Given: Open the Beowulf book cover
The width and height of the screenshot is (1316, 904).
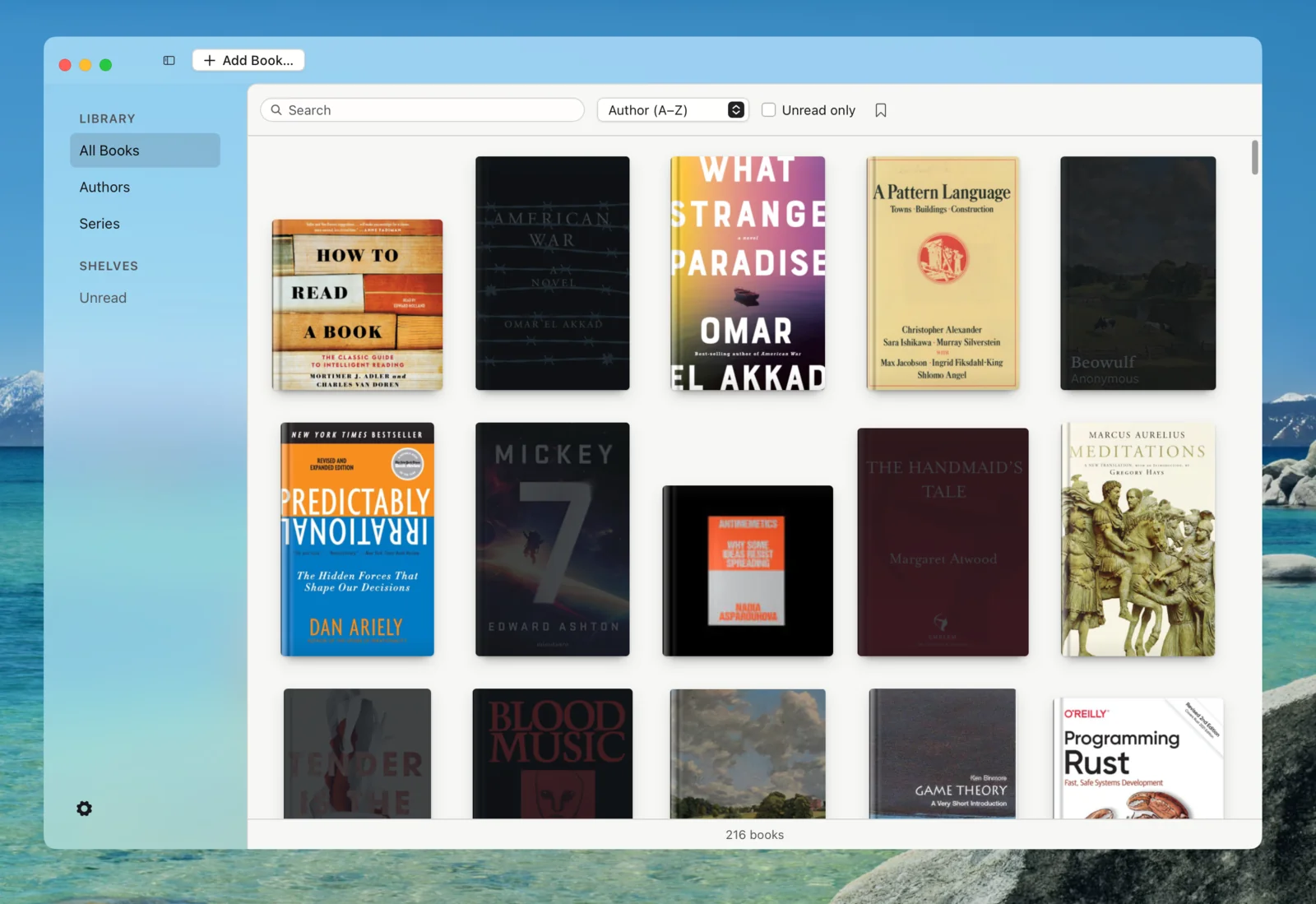Looking at the screenshot, I should 1138,273.
